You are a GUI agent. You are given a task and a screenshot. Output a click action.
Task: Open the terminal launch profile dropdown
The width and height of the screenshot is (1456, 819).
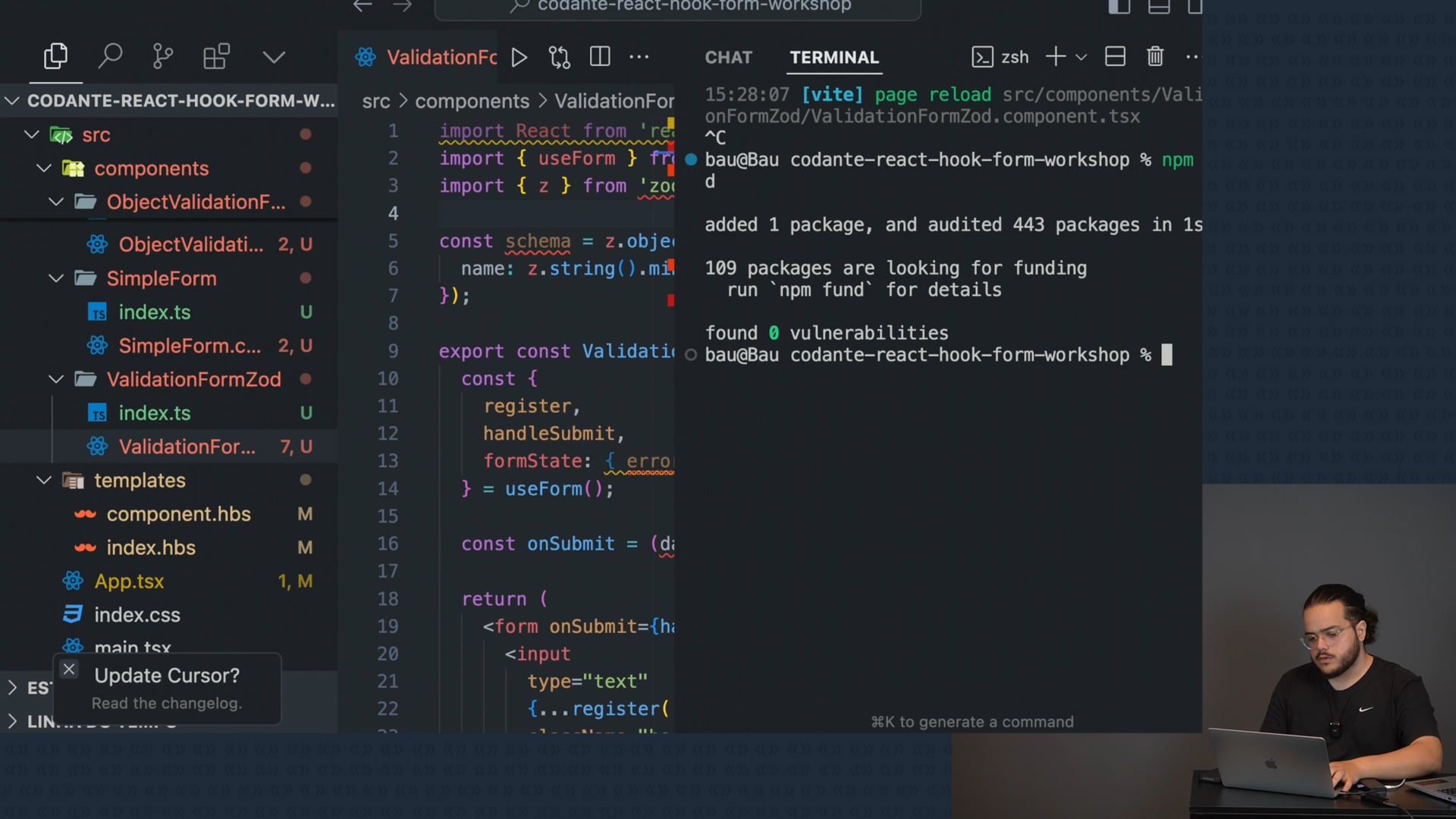click(1081, 57)
